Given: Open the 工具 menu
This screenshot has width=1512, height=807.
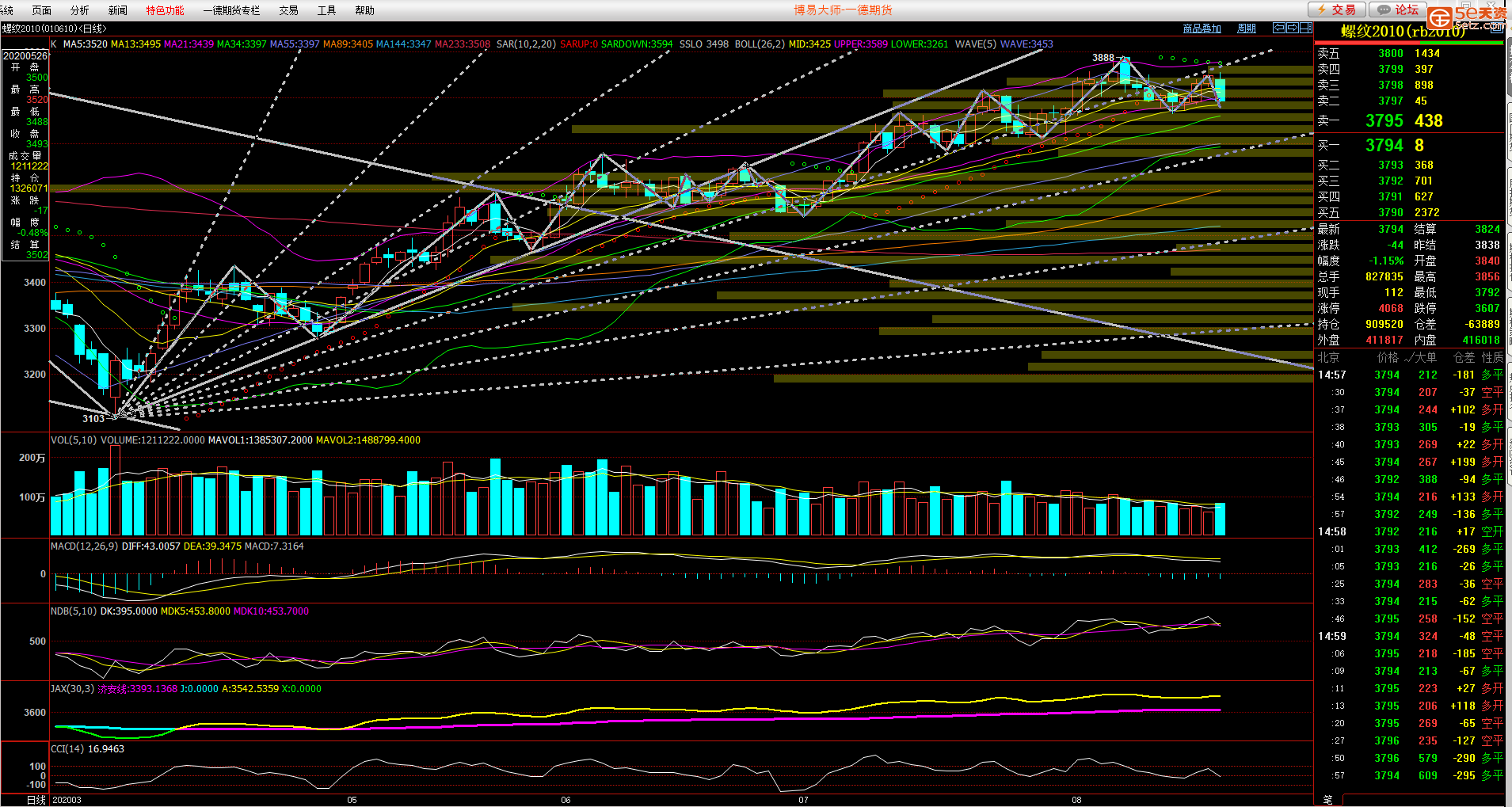Looking at the screenshot, I should point(326,10).
